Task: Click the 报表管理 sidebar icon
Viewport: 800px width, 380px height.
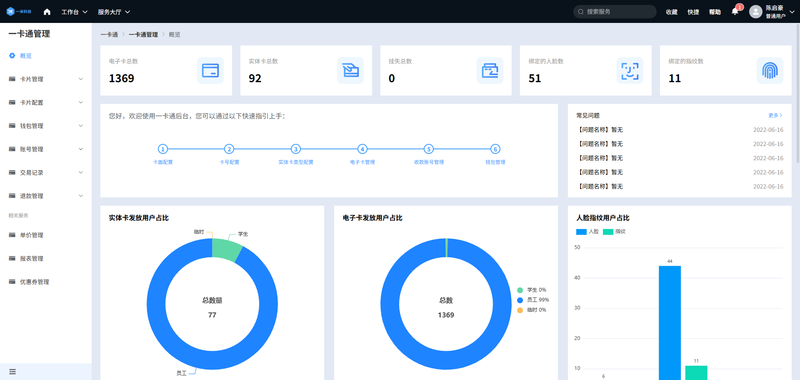Action: pyautogui.click(x=12, y=259)
